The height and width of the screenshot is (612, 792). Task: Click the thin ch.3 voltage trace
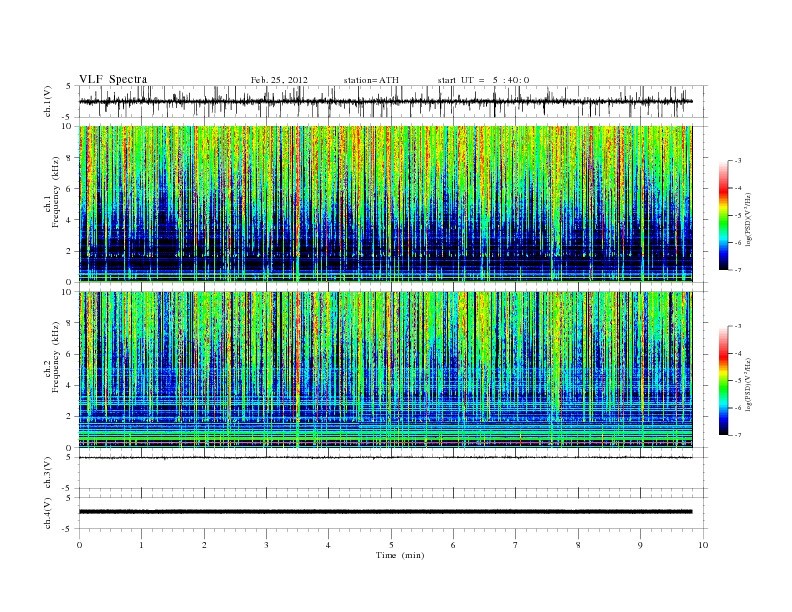click(x=385, y=457)
